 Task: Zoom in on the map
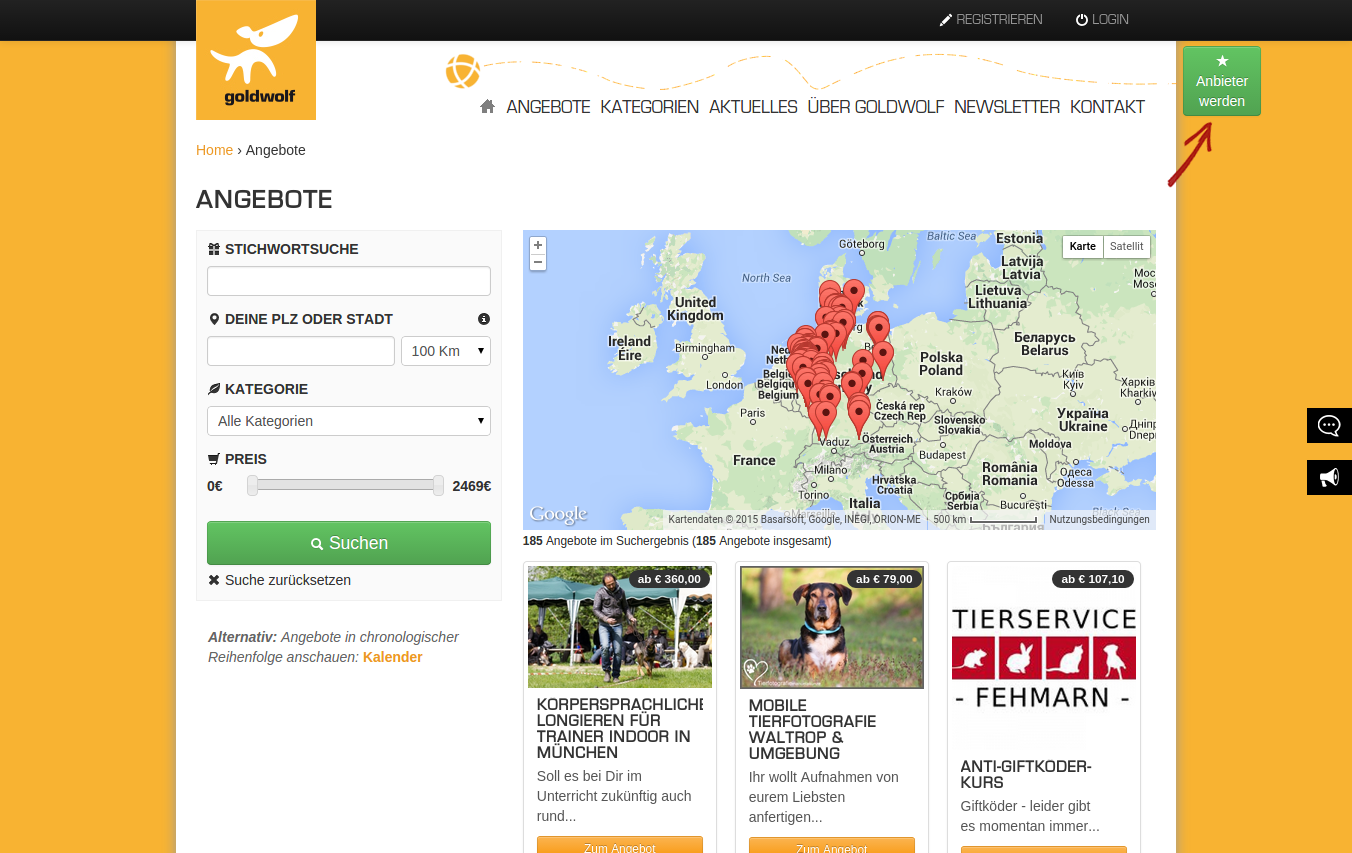click(538, 246)
